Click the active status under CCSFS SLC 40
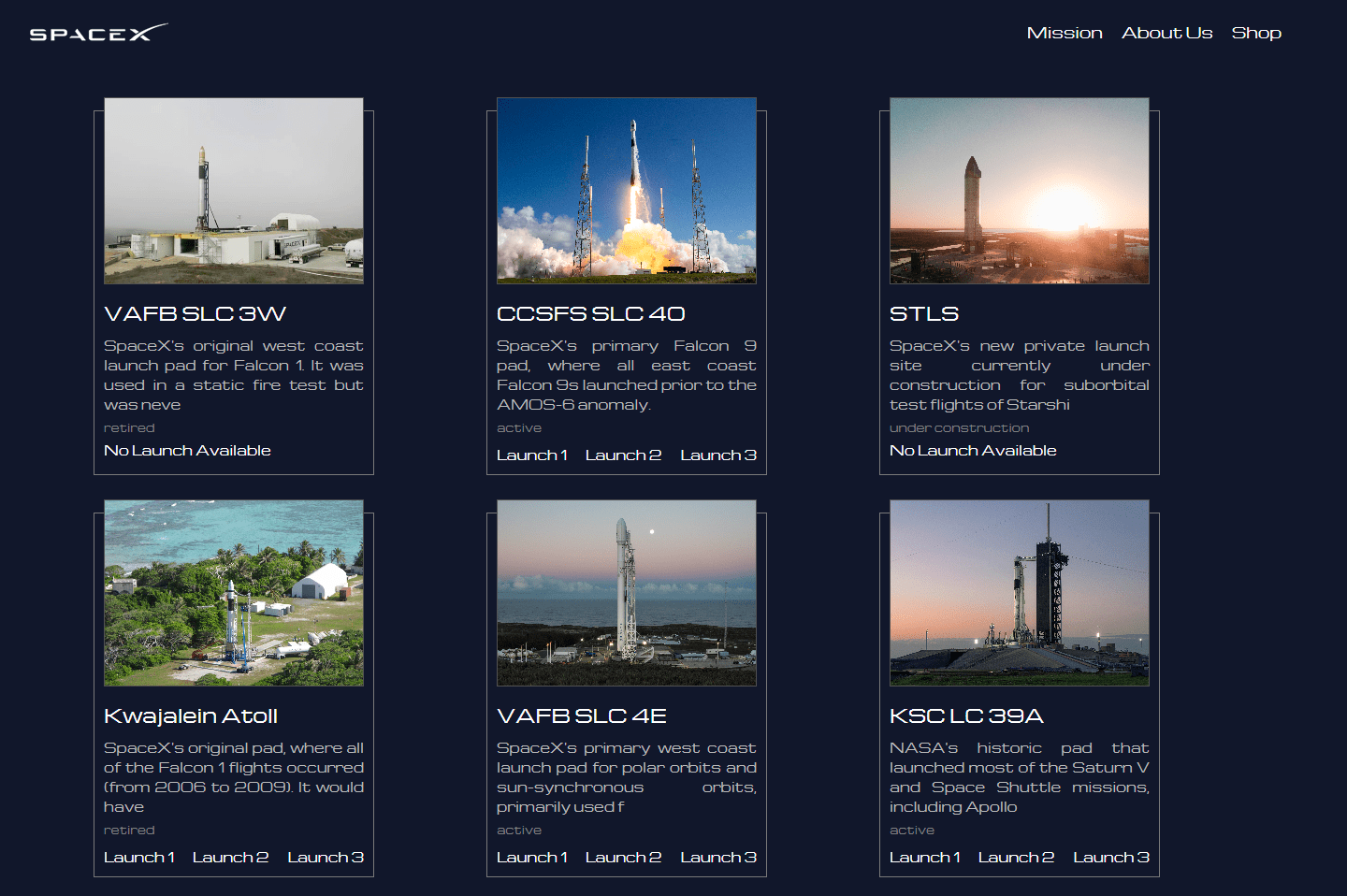 click(519, 427)
